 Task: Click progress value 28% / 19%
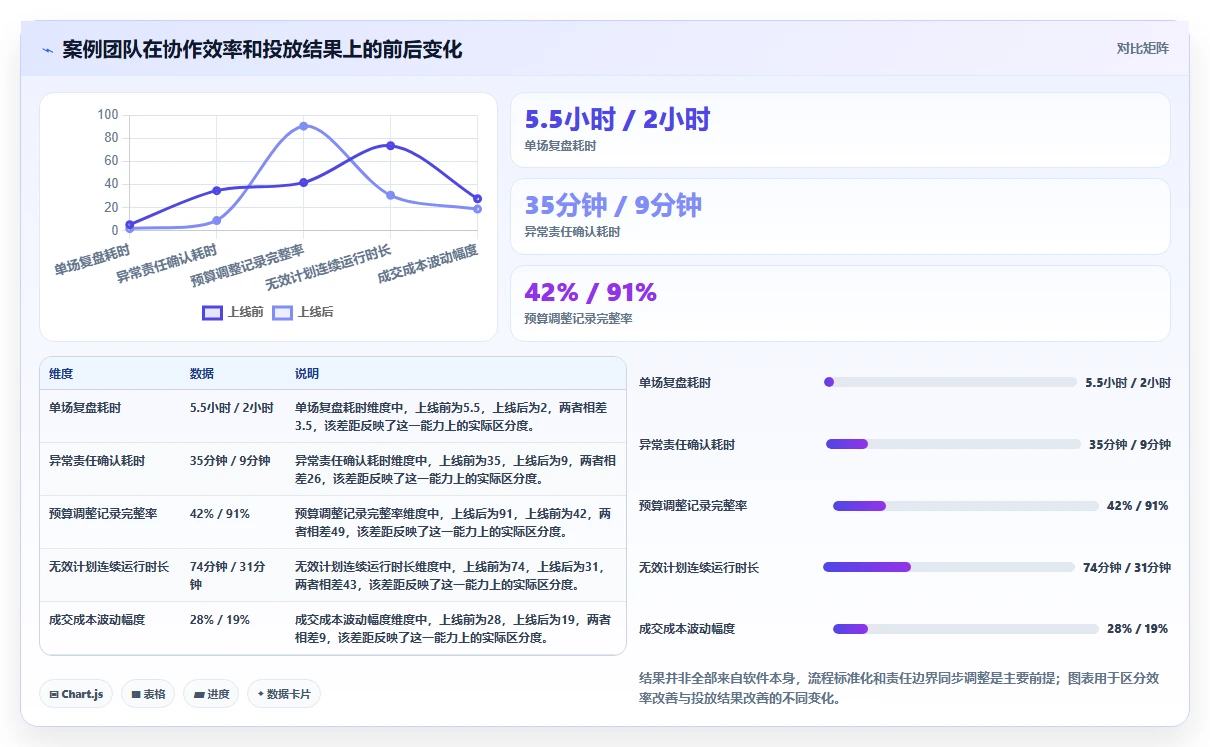pyautogui.click(x=1137, y=629)
